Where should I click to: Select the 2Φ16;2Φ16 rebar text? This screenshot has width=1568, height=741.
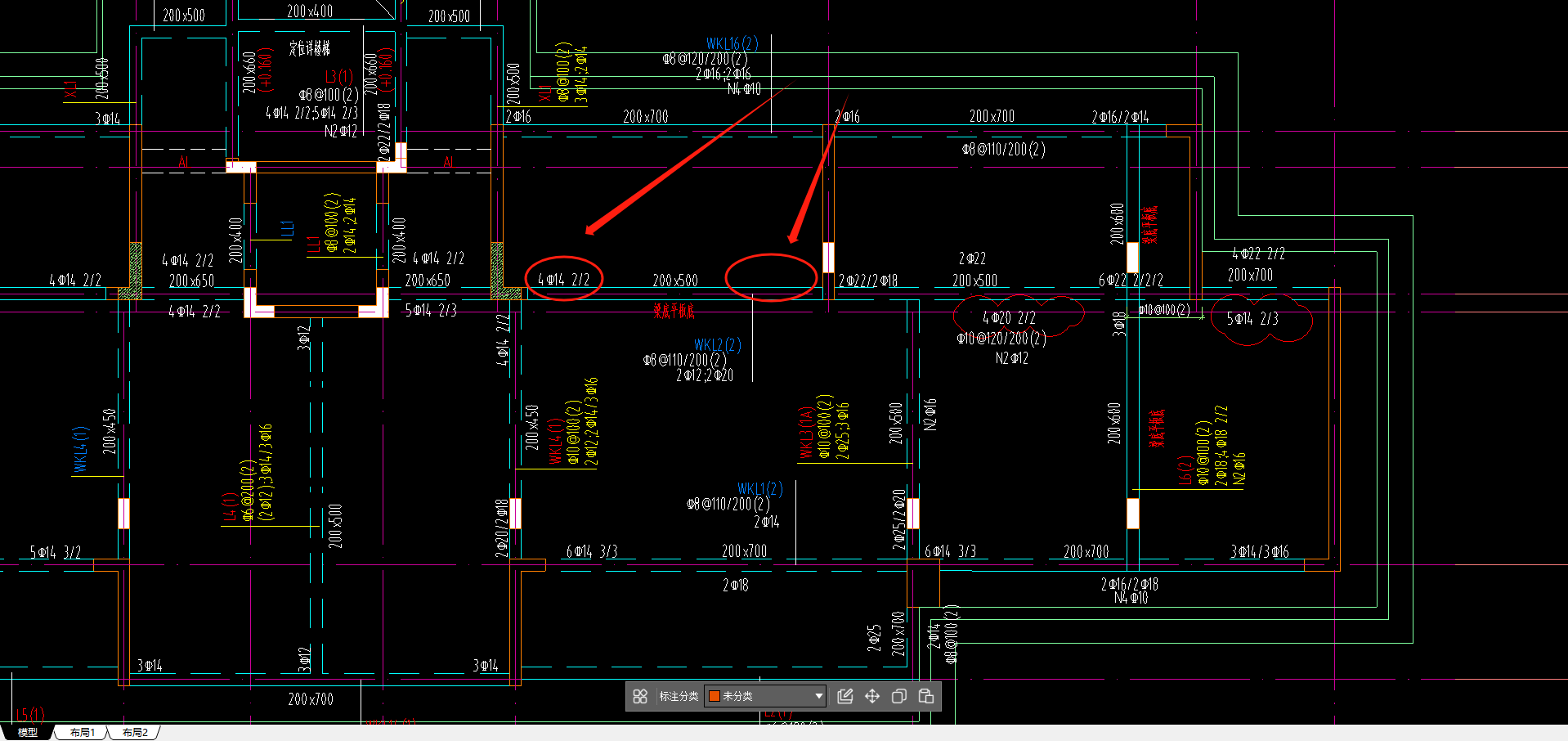click(x=723, y=74)
